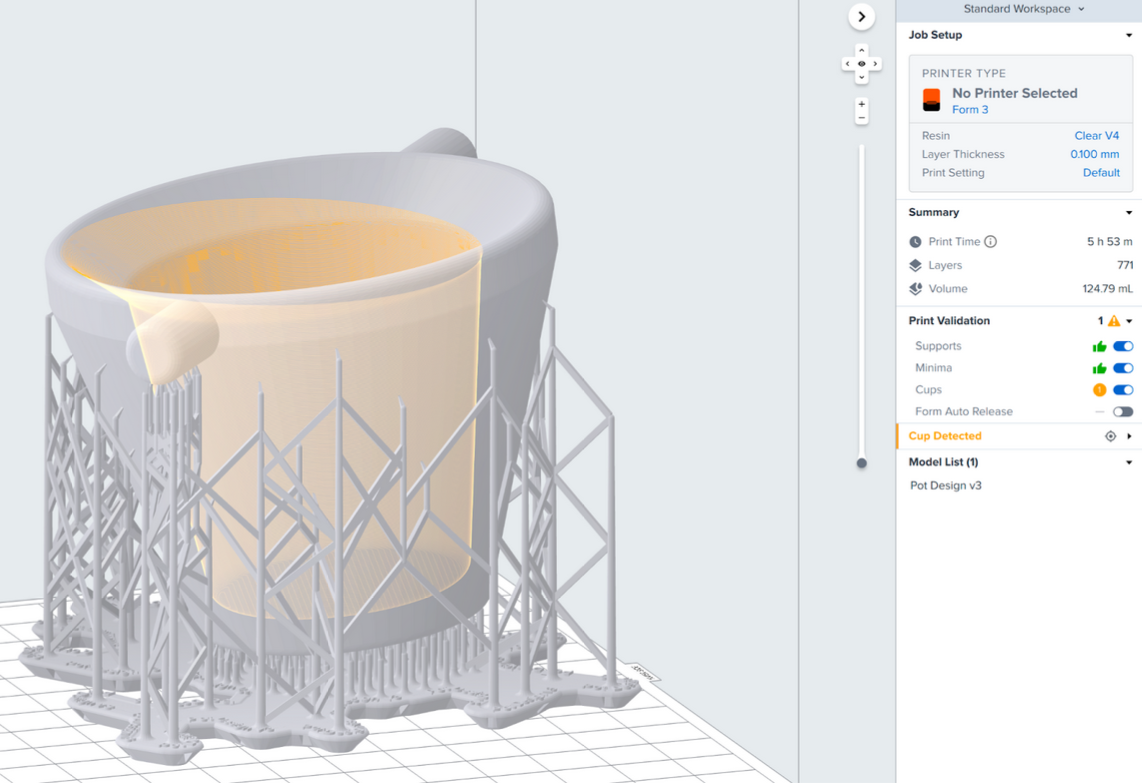Click the target icon beside Cup Detected

[1110, 437]
